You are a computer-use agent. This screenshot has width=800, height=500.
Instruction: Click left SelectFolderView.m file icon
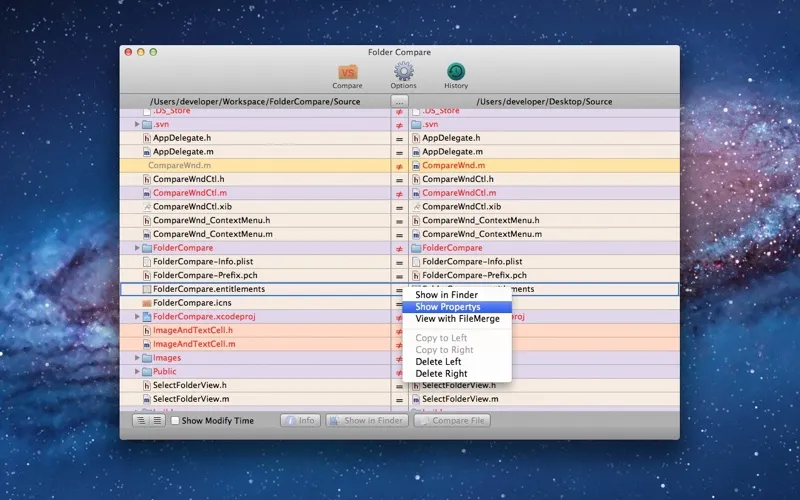point(147,399)
